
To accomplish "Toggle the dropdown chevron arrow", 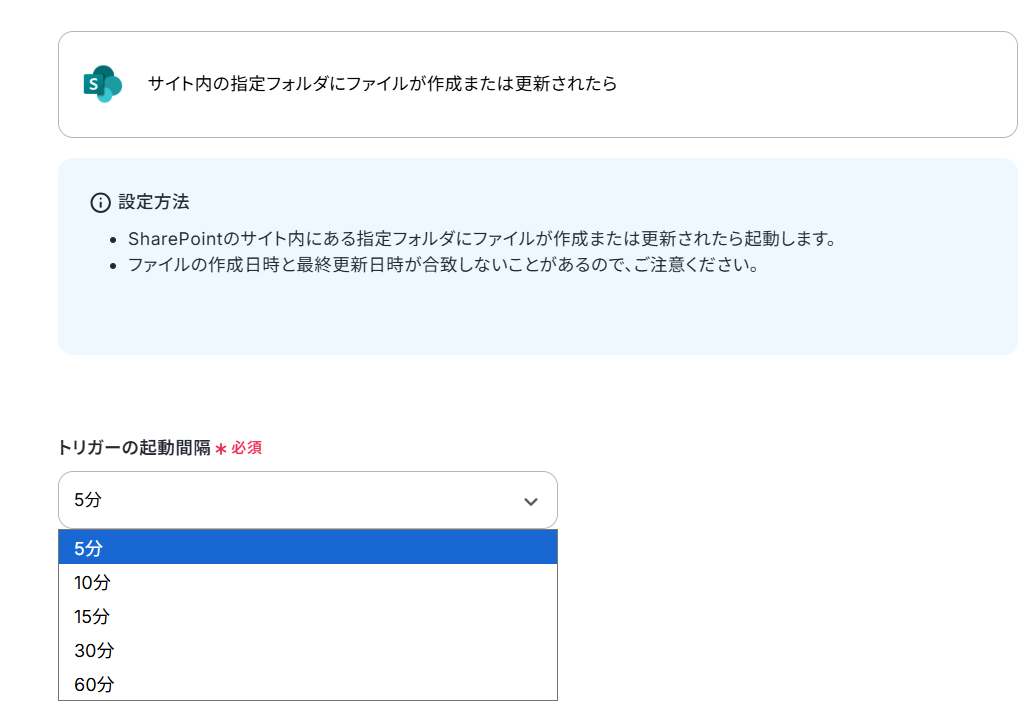I will (531, 501).
